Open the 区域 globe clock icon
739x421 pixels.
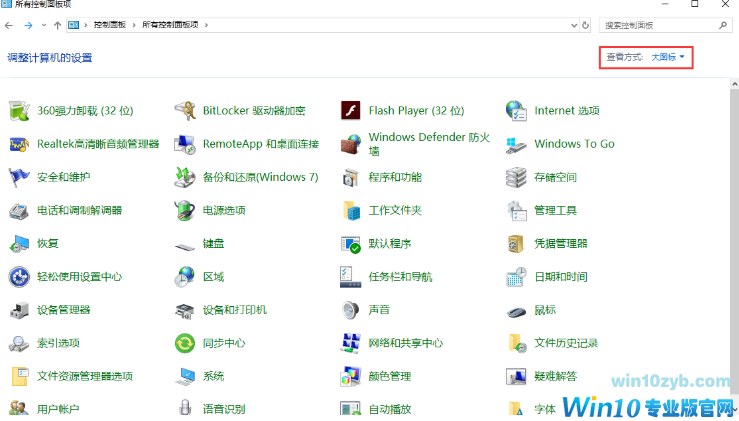click(x=185, y=277)
